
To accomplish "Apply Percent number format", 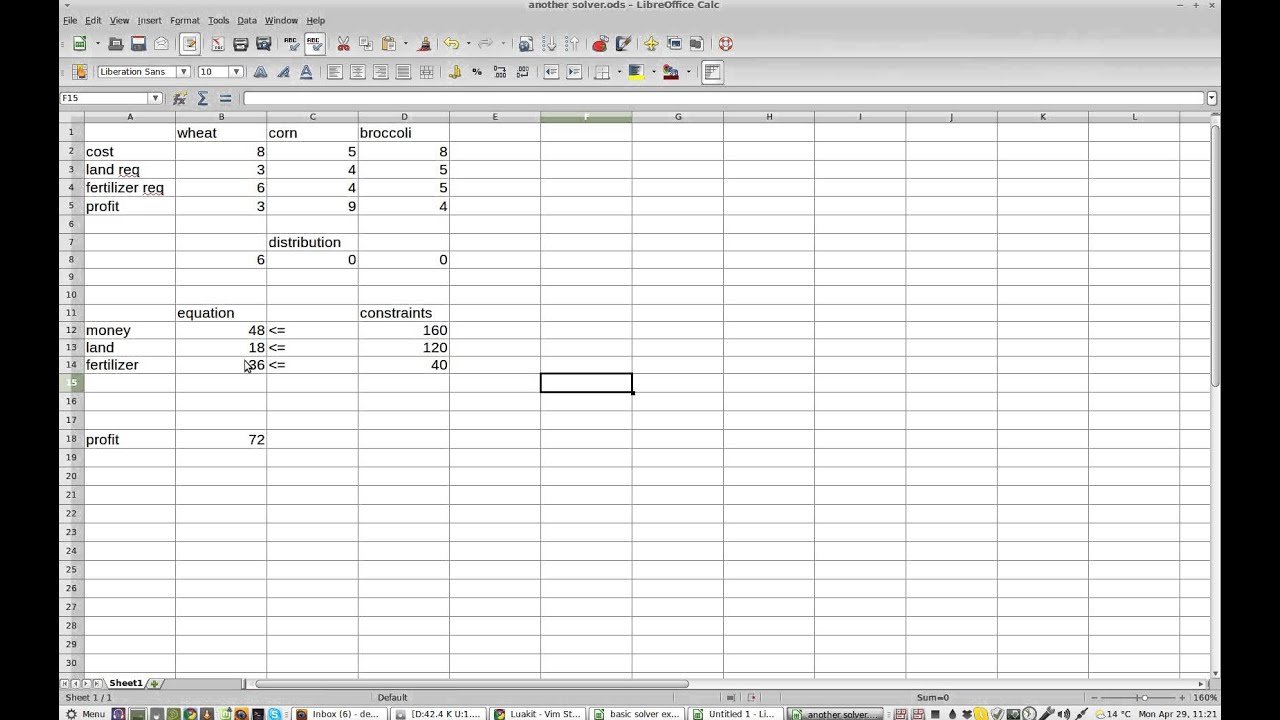I will (477, 72).
